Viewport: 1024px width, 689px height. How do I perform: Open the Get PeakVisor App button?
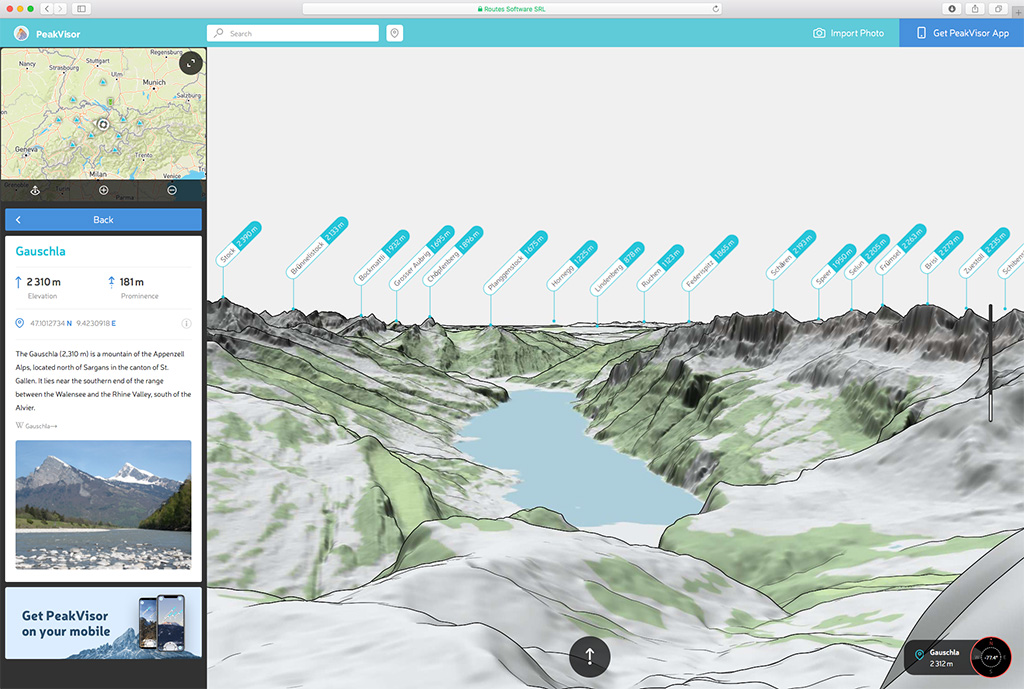click(962, 33)
